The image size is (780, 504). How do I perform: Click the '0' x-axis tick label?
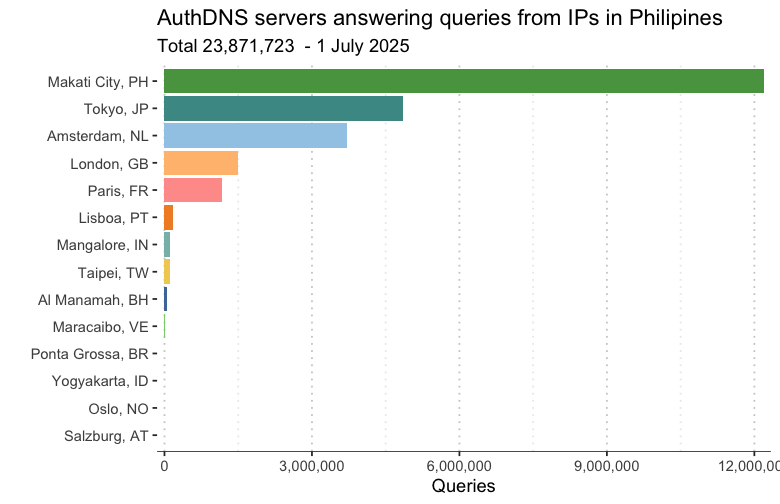pyautogui.click(x=164, y=466)
